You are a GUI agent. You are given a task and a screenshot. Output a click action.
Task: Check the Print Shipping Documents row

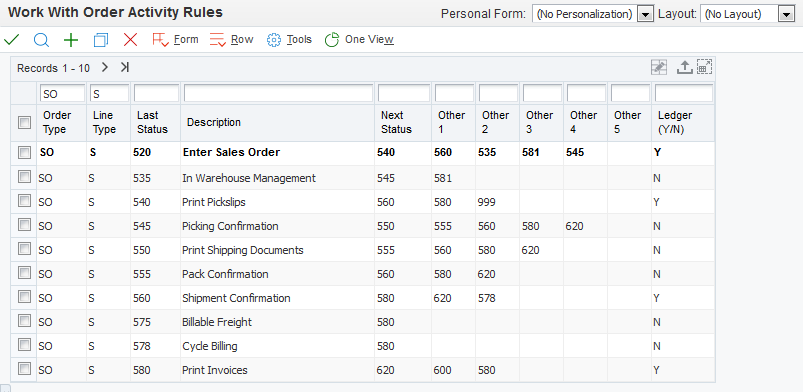[24, 249]
